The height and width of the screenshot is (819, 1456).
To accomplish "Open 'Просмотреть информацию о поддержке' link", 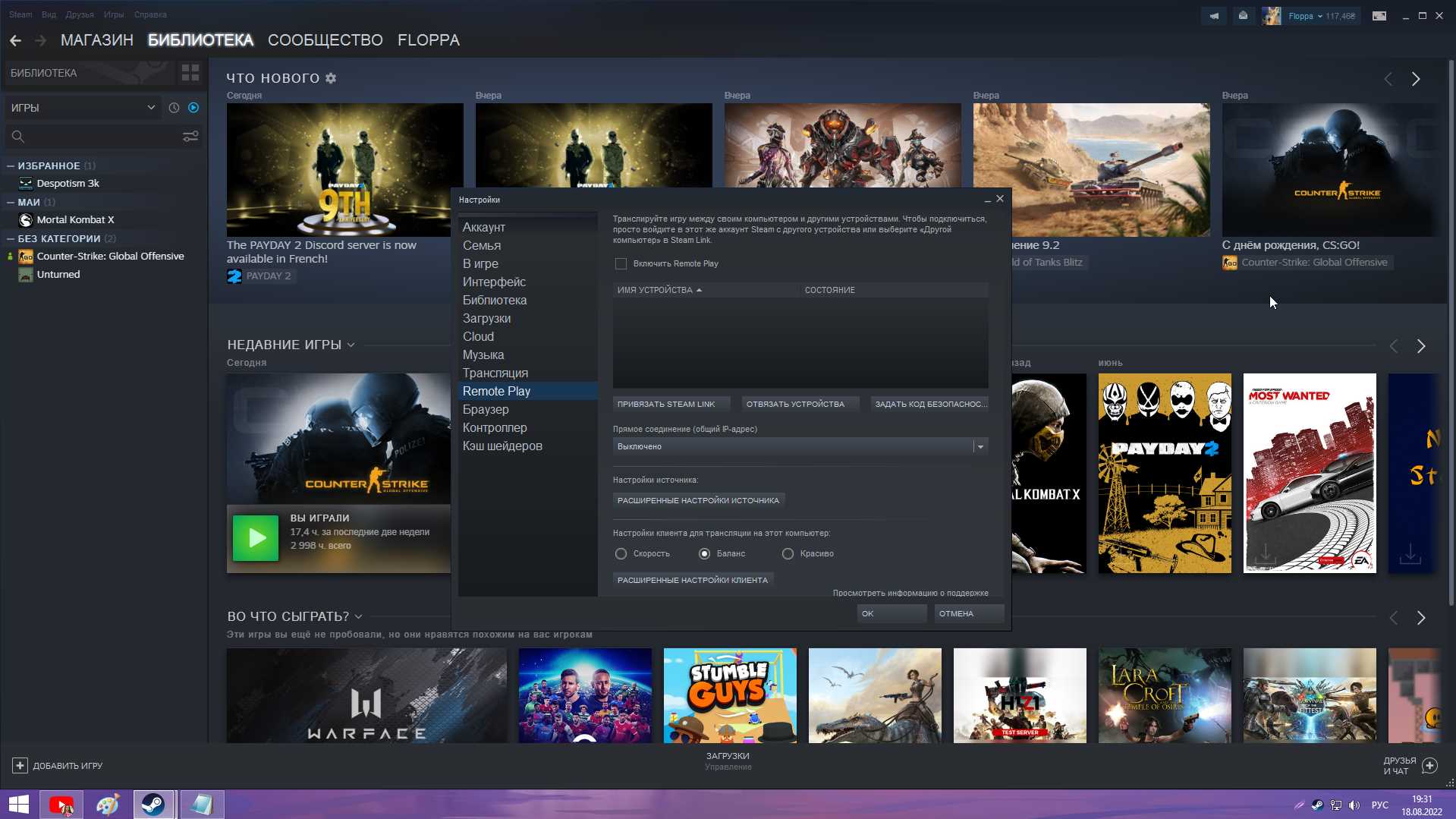I will click(x=910, y=593).
